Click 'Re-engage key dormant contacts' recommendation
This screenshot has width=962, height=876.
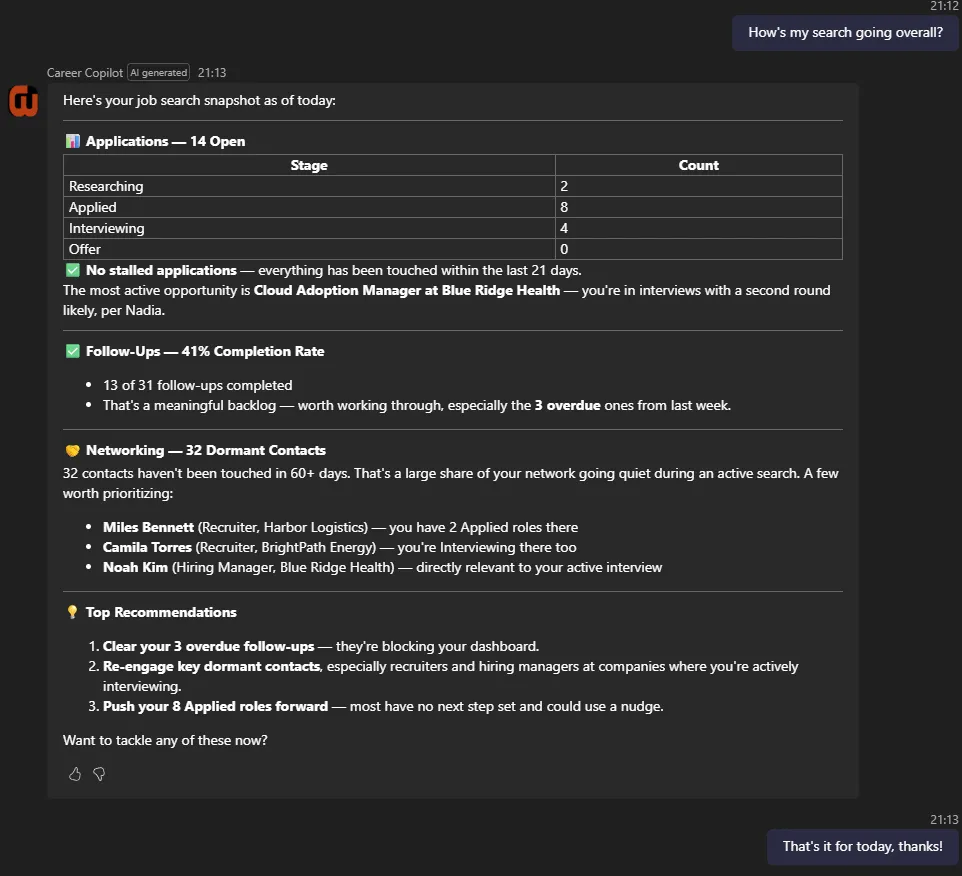tap(212, 666)
